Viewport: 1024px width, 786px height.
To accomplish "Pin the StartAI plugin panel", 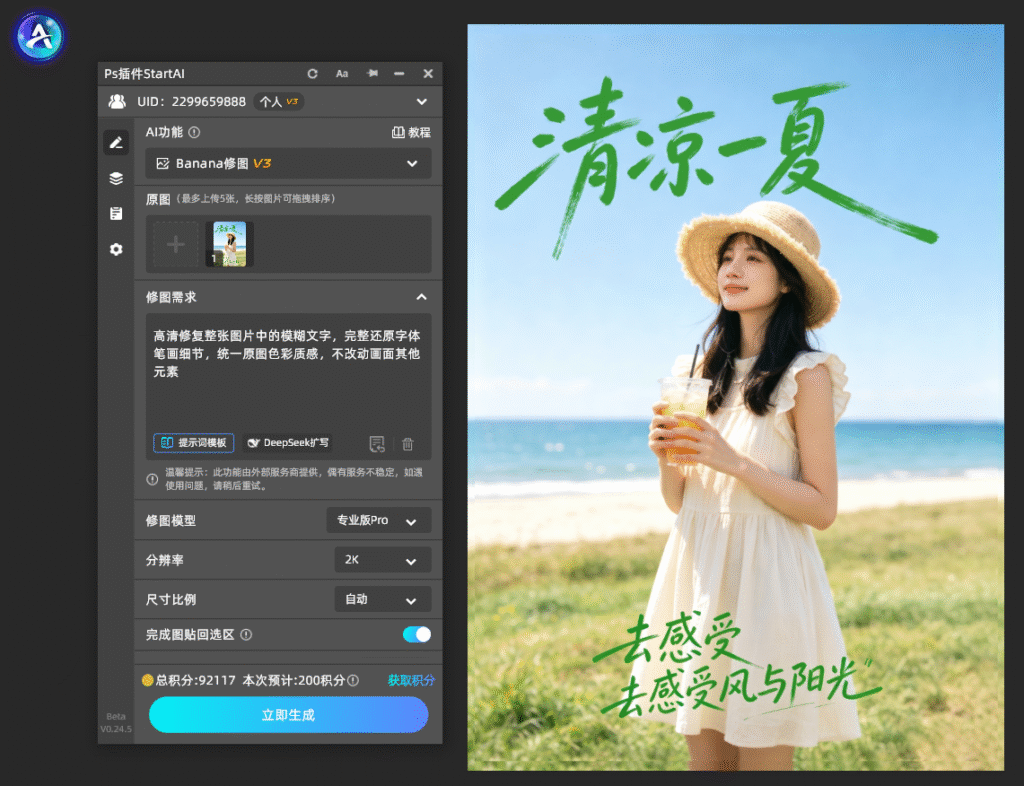I will (372, 74).
